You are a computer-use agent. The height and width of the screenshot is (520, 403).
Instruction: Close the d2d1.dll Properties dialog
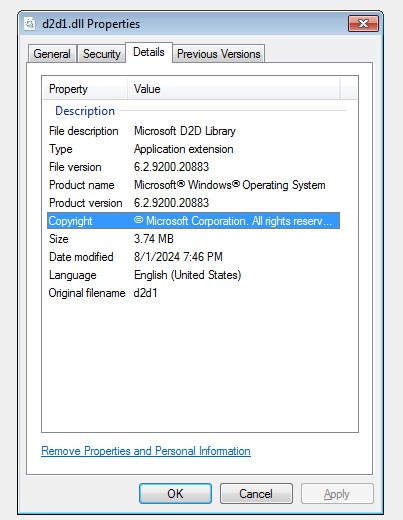click(363, 24)
